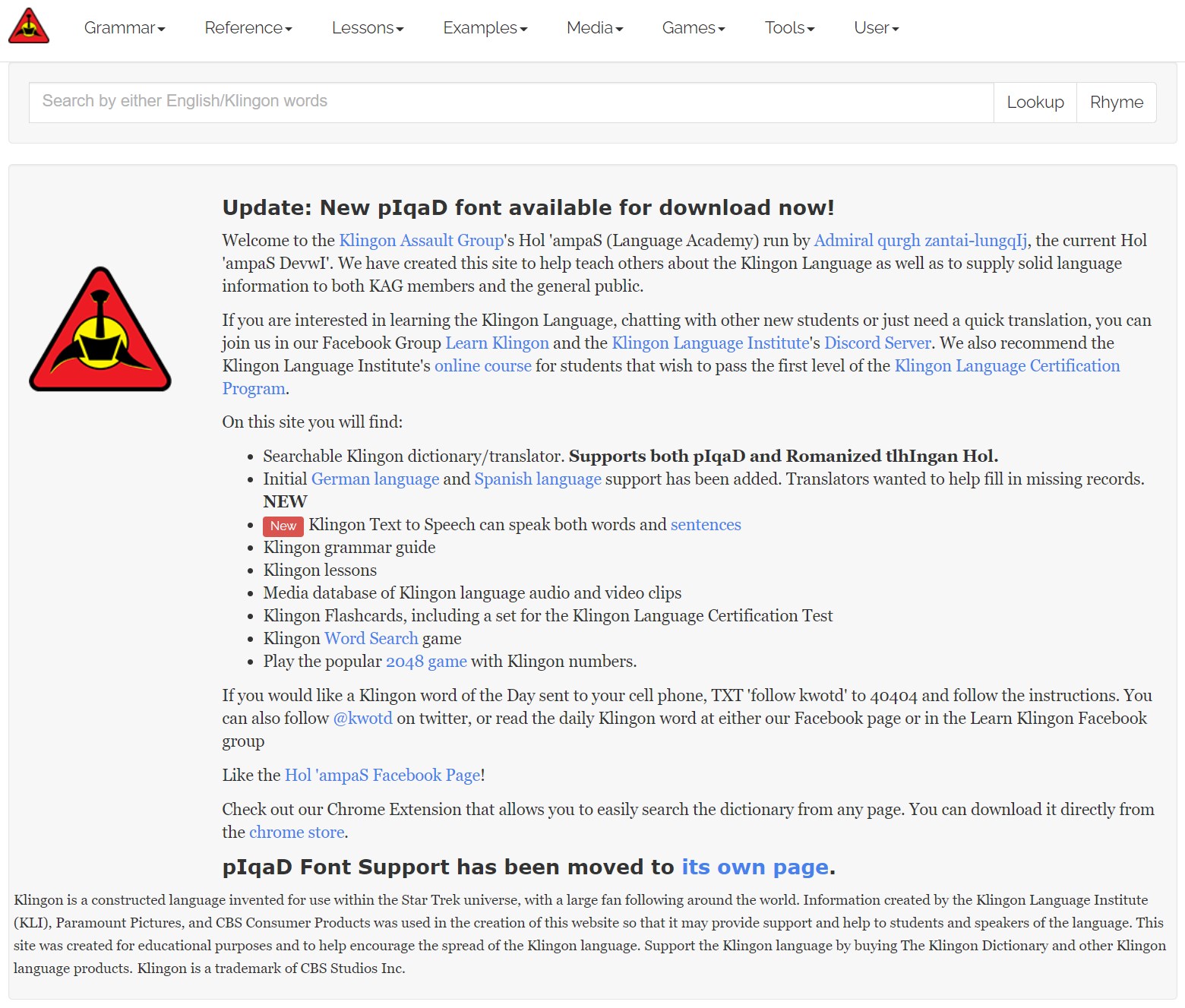
Task: Click the large Klingon trefoil emblem image
Action: point(100,329)
